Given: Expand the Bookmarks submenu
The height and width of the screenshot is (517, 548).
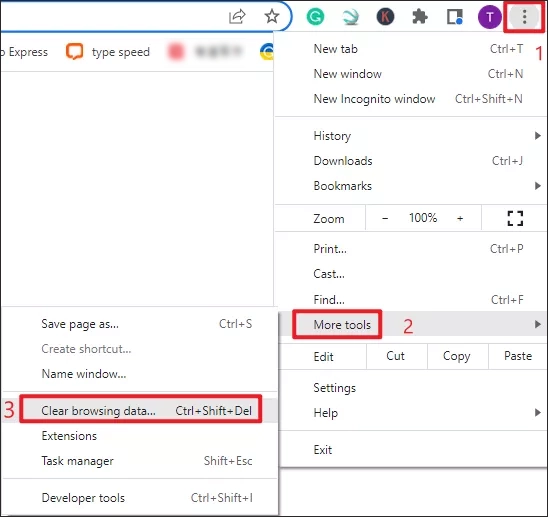Looking at the screenshot, I should coord(411,186).
